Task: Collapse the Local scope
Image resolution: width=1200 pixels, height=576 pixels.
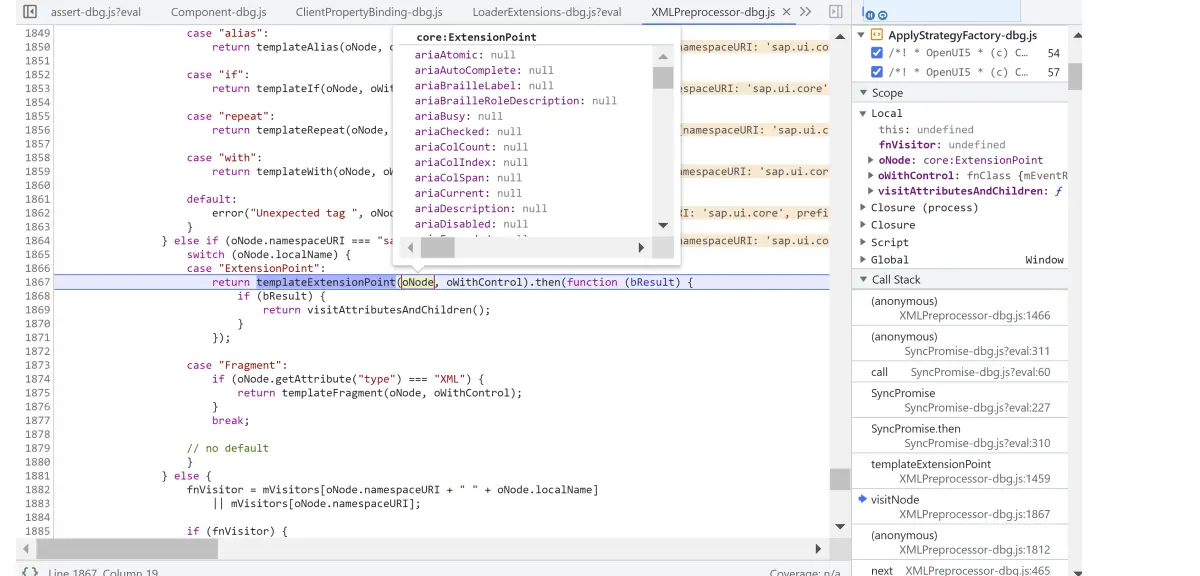Action: coord(862,113)
